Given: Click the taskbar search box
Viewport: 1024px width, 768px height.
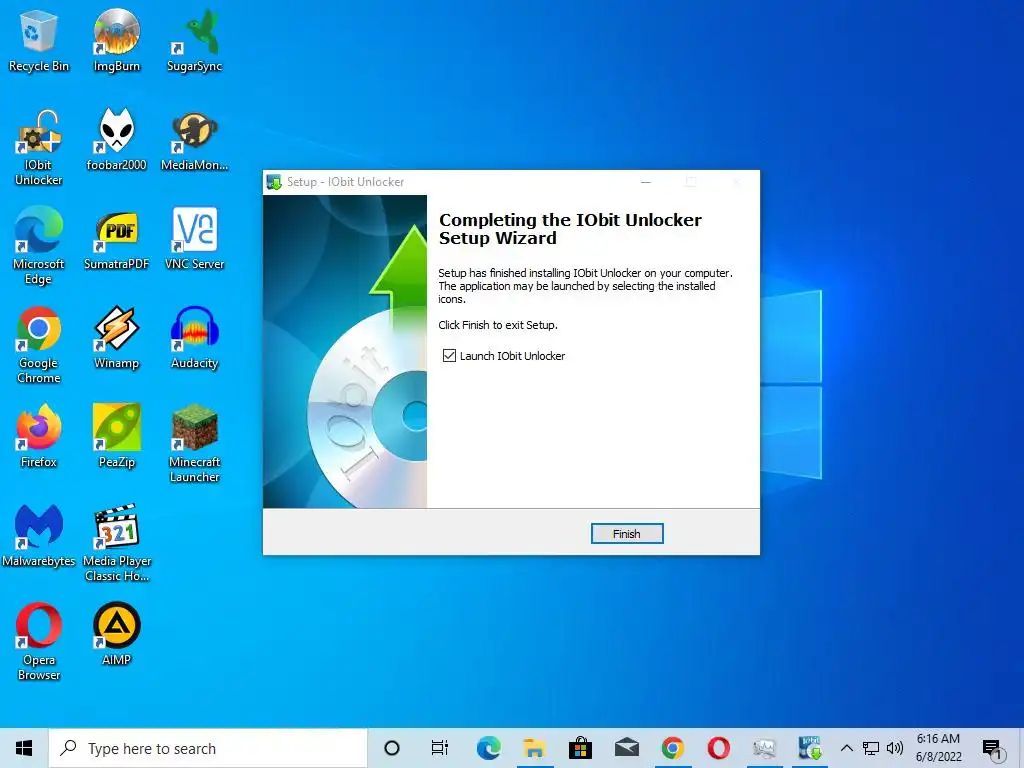Looking at the screenshot, I should (208, 748).
